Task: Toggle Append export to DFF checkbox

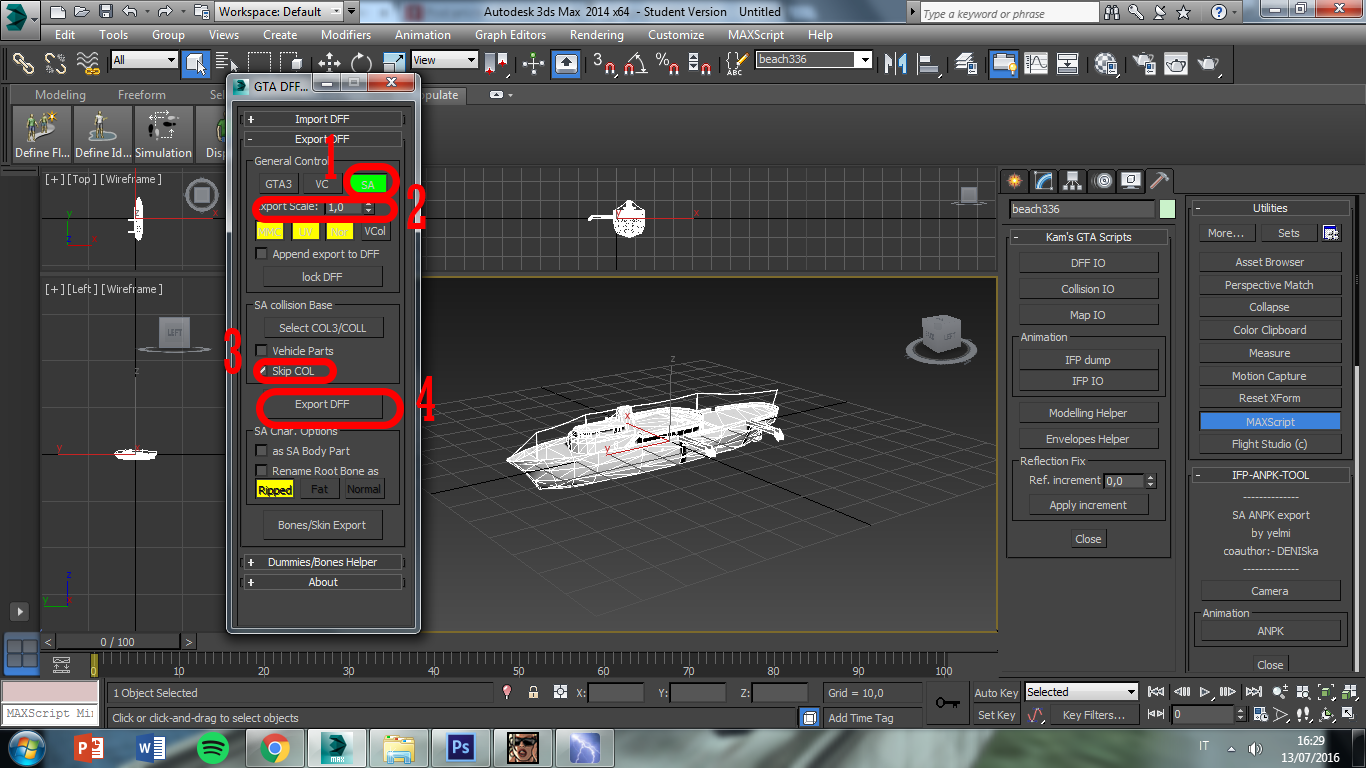Action: (262, 254)
